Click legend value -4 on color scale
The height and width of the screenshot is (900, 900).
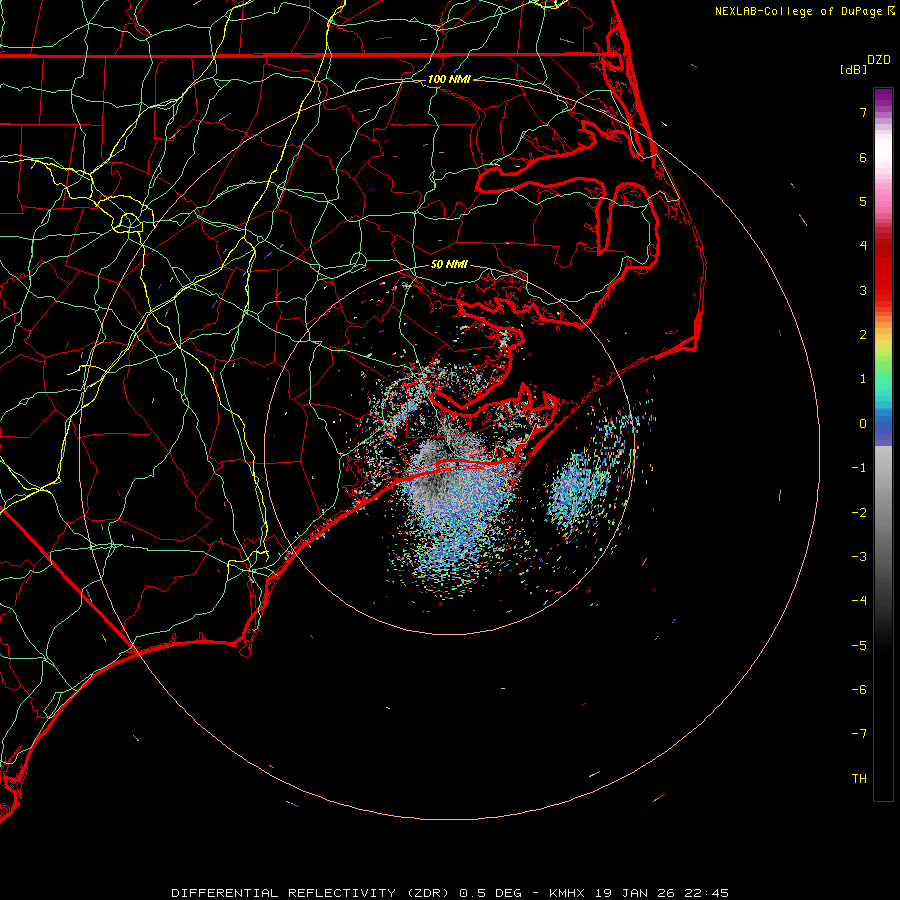[x=859, y=600]
